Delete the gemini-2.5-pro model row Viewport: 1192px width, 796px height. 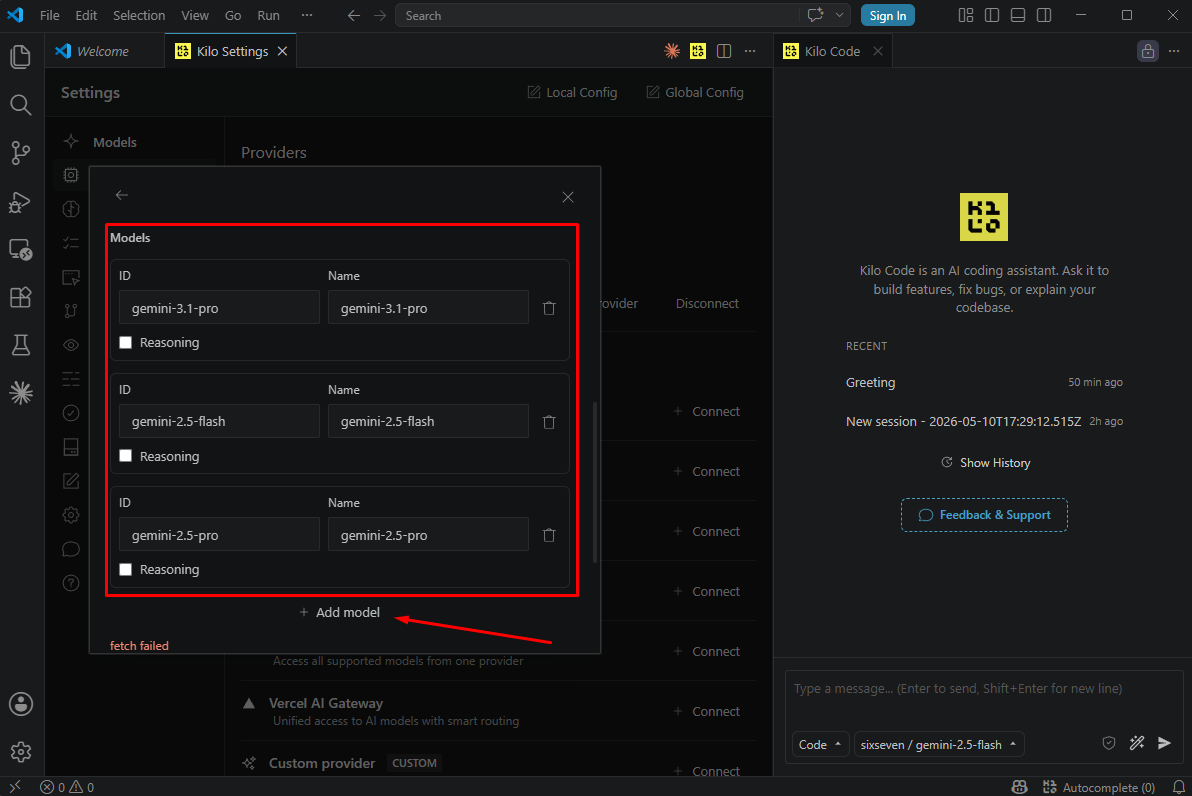(549, 535)
